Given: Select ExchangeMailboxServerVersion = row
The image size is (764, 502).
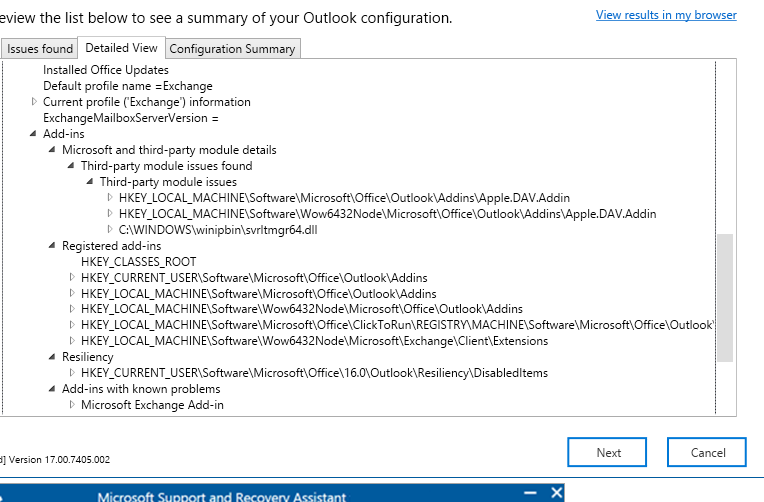Looking at the screenshot, I should tap(131, 118).
